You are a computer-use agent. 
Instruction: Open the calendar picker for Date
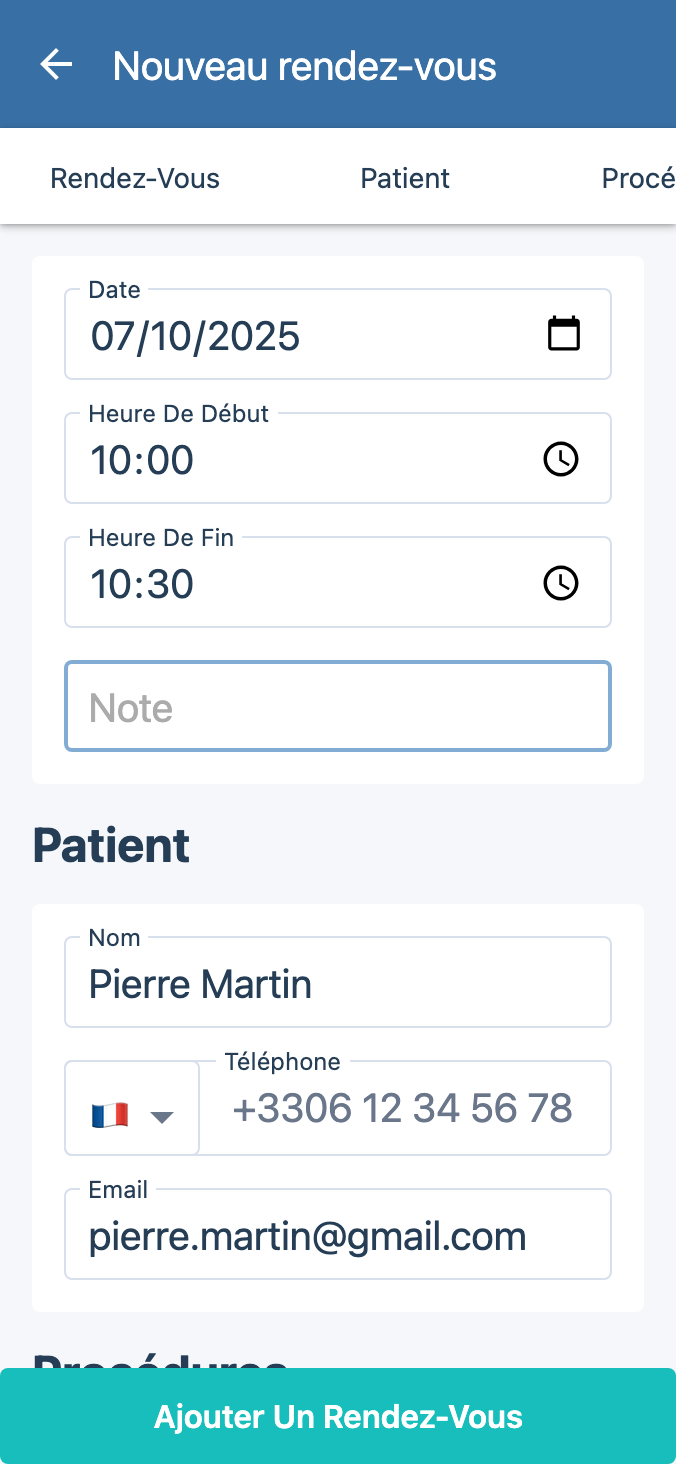click(564, 334)
